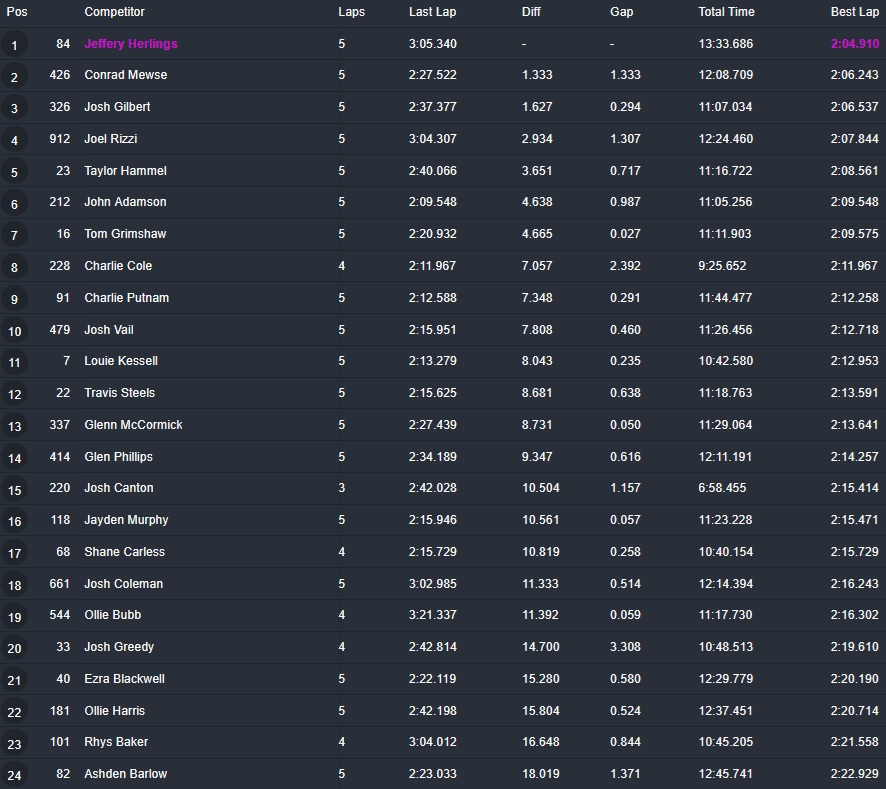Click the Laps column header

351,12
